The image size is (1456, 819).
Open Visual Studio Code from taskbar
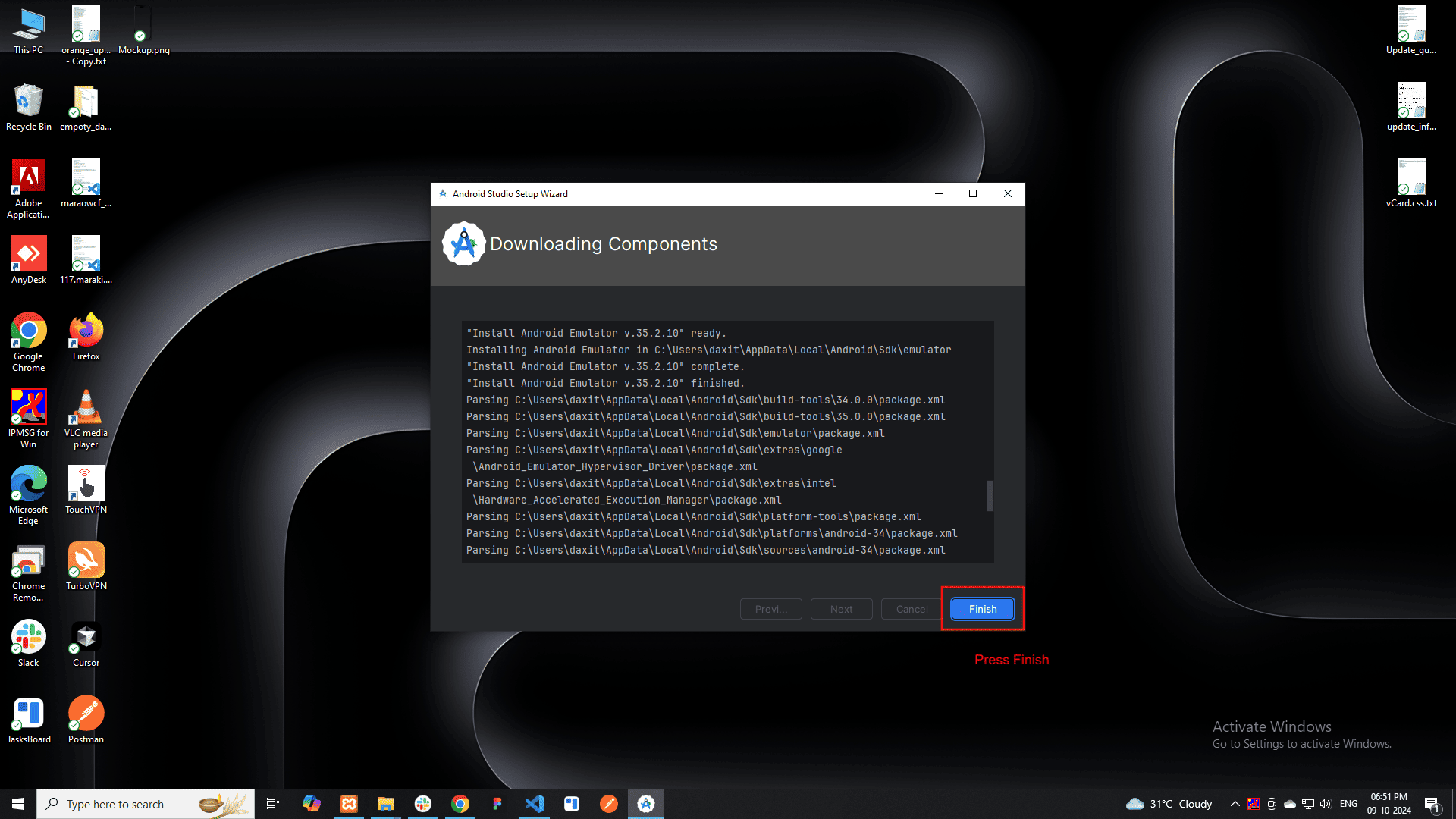(535, 804)
